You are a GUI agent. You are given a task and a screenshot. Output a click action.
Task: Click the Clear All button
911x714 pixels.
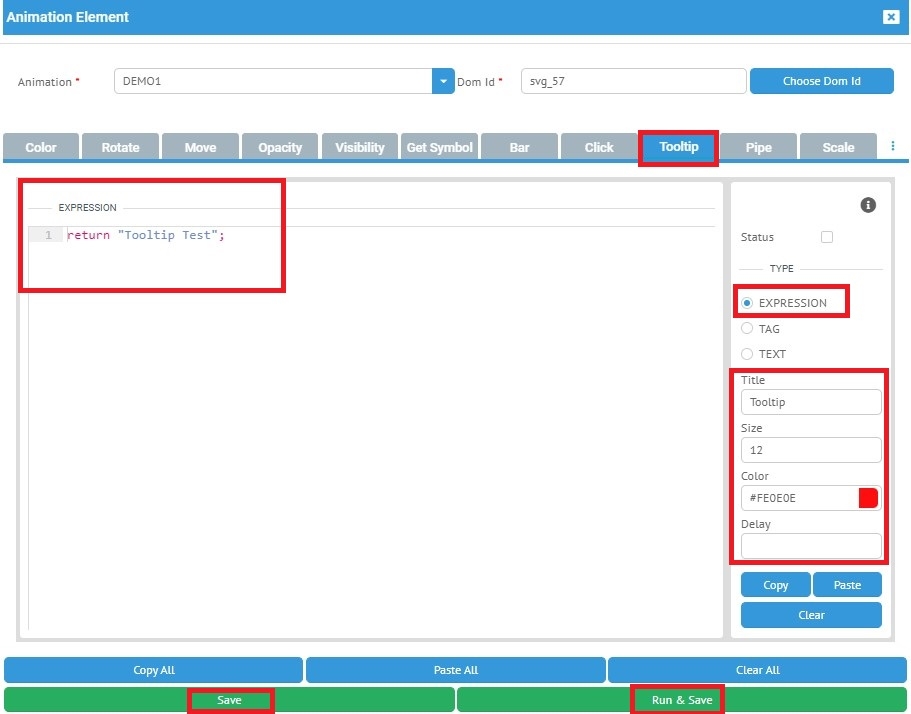point(757,670)
